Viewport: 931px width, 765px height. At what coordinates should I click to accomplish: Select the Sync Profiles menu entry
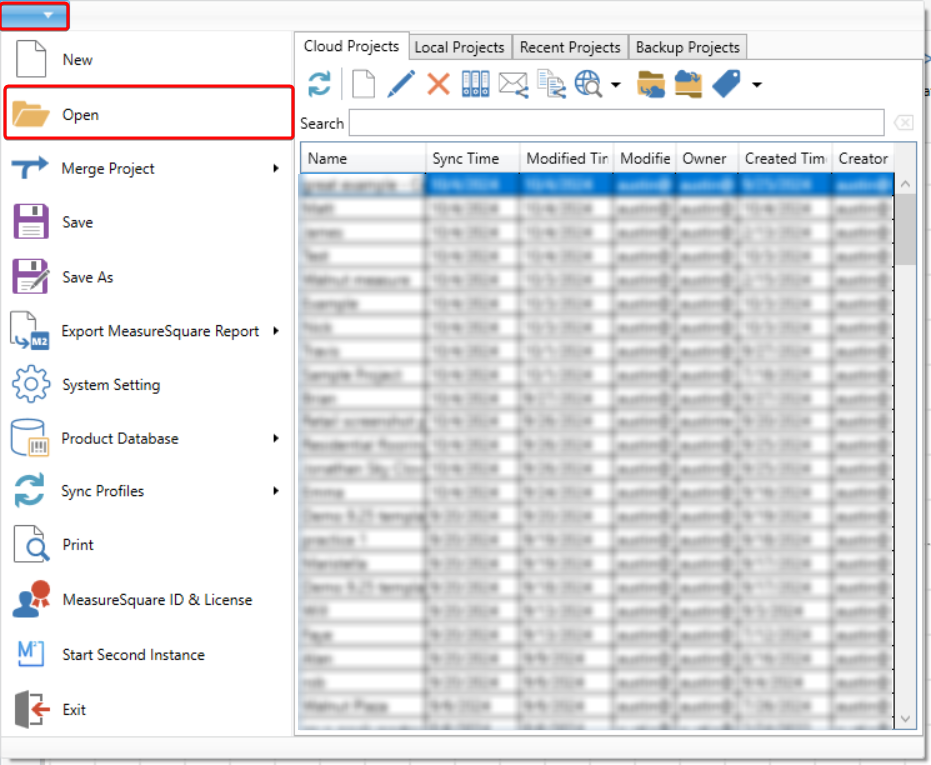tap(147, 491)
